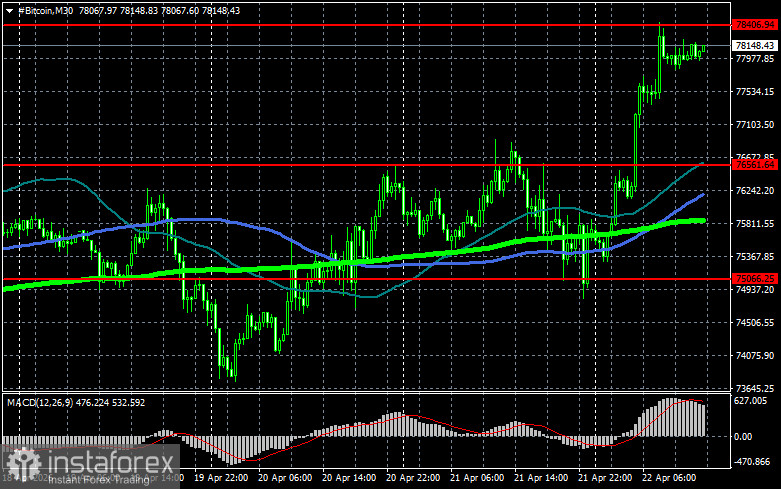The image size is (781, 489).
Task: Click the 76242.20 price axis label
Action: click(755, 191)
